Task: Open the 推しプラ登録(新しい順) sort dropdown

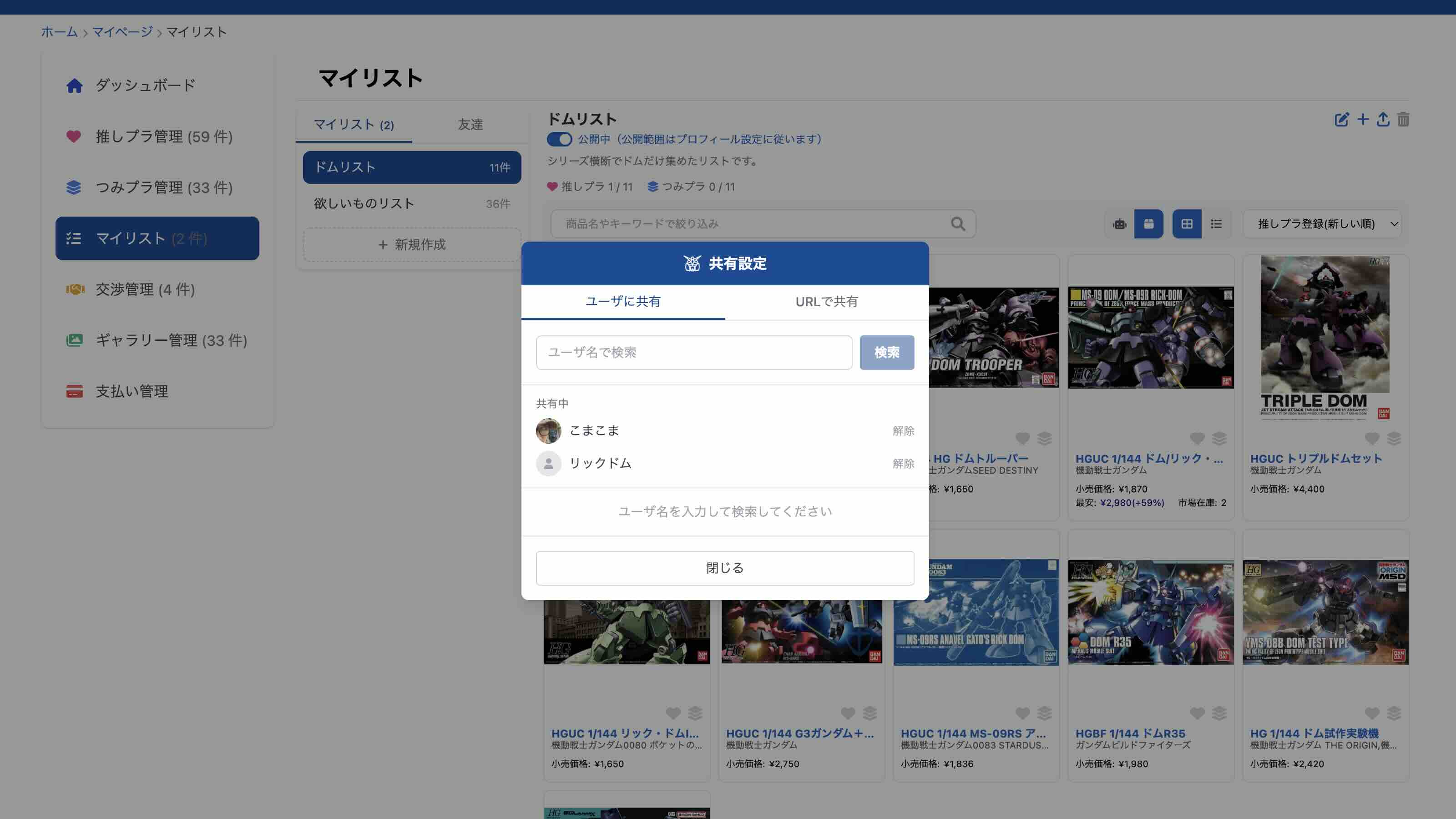Action: [1322, 224]
